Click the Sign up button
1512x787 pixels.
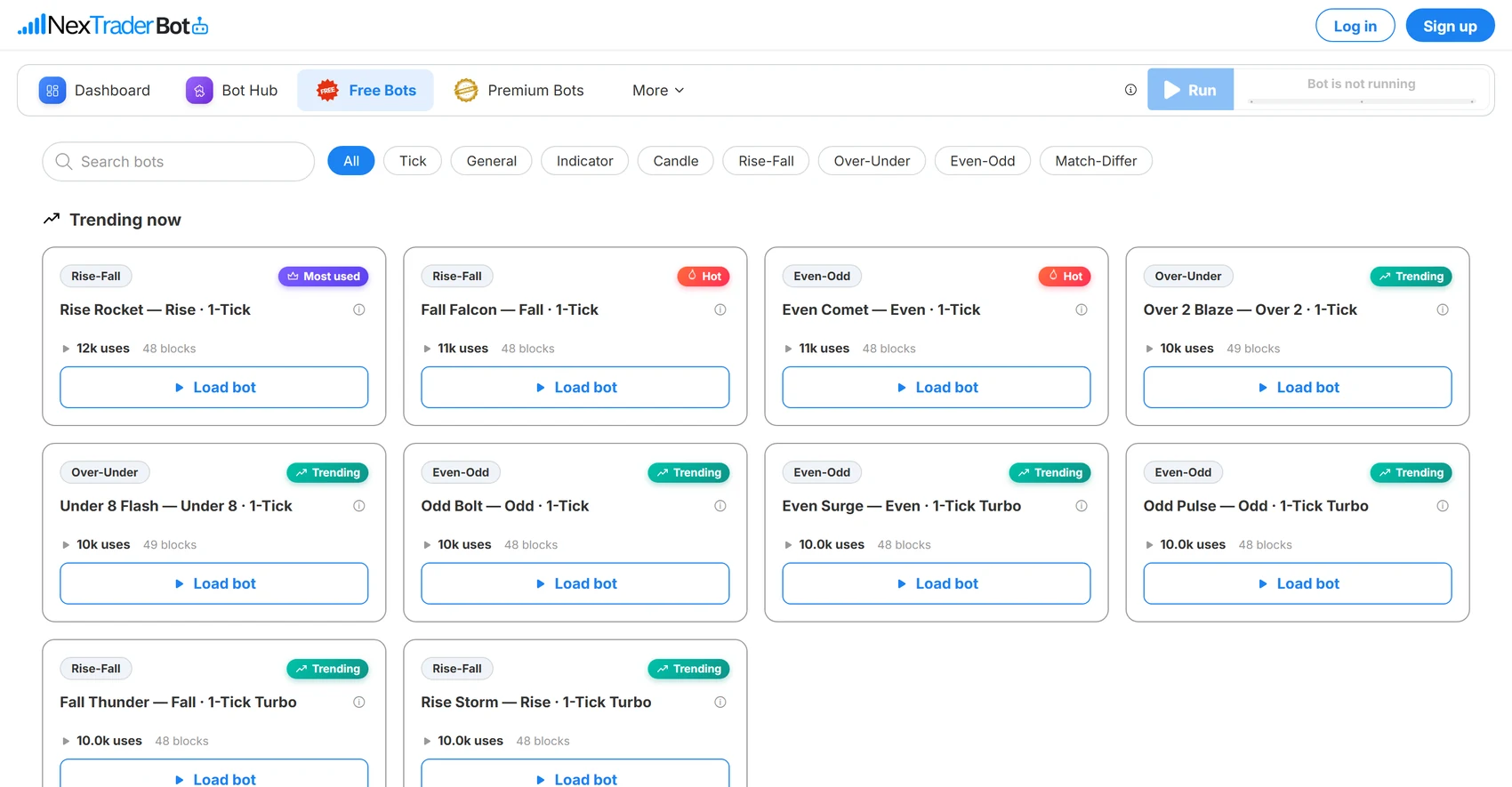[x=1450, y=26]
